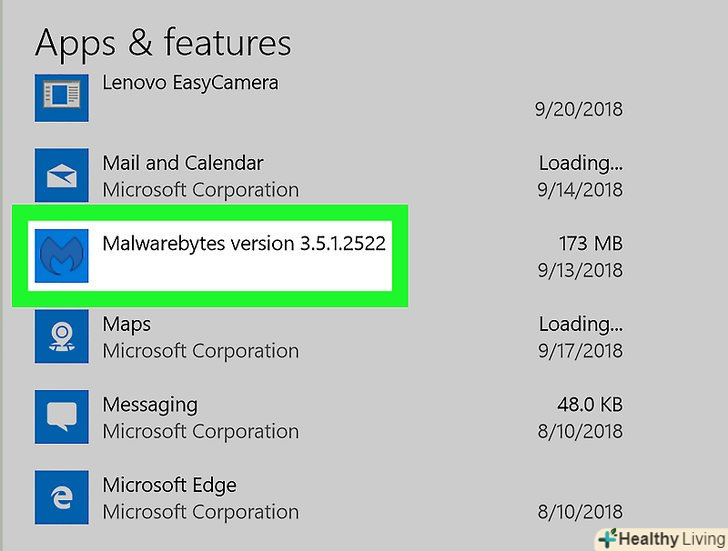Click Malwarebytes install date 9/13/2018
This screenshot has height=551, width=728.
(x=579, y=270)
